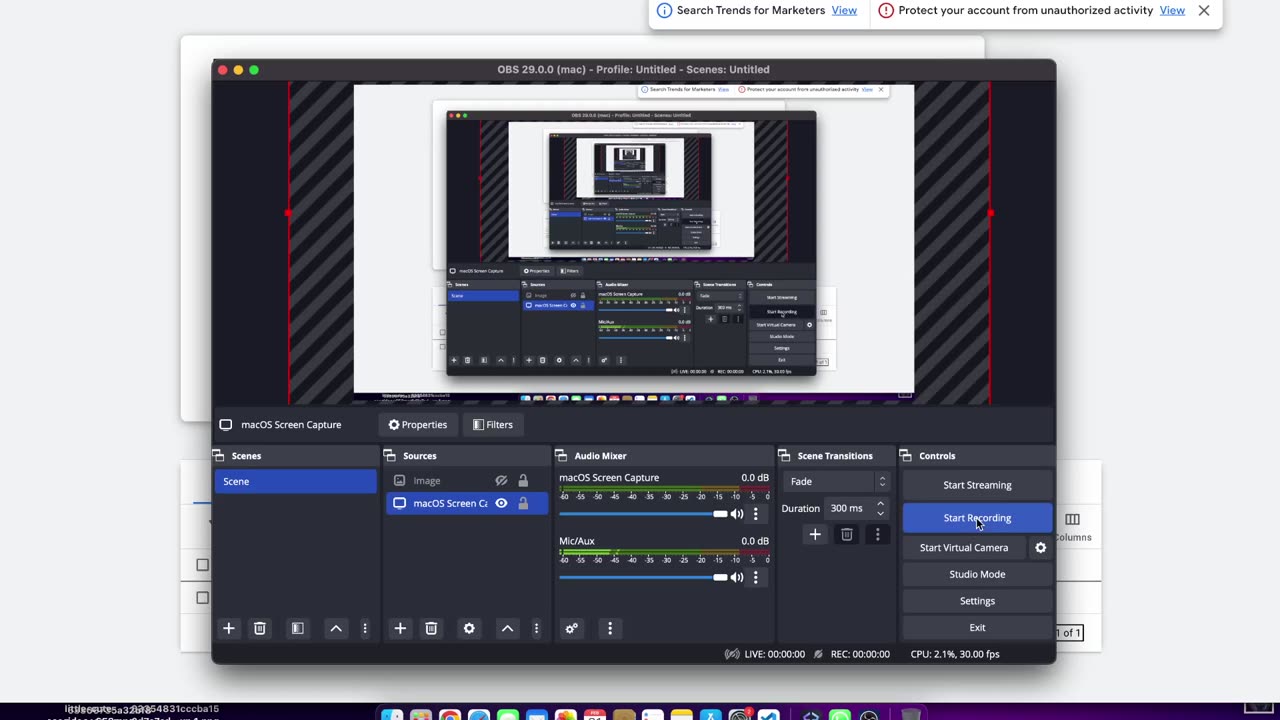Viewport: 1280px width, 720px height.
Task: Tick the first checkbox in the background window
Action: pyautogui.click(x=203, y=565)
